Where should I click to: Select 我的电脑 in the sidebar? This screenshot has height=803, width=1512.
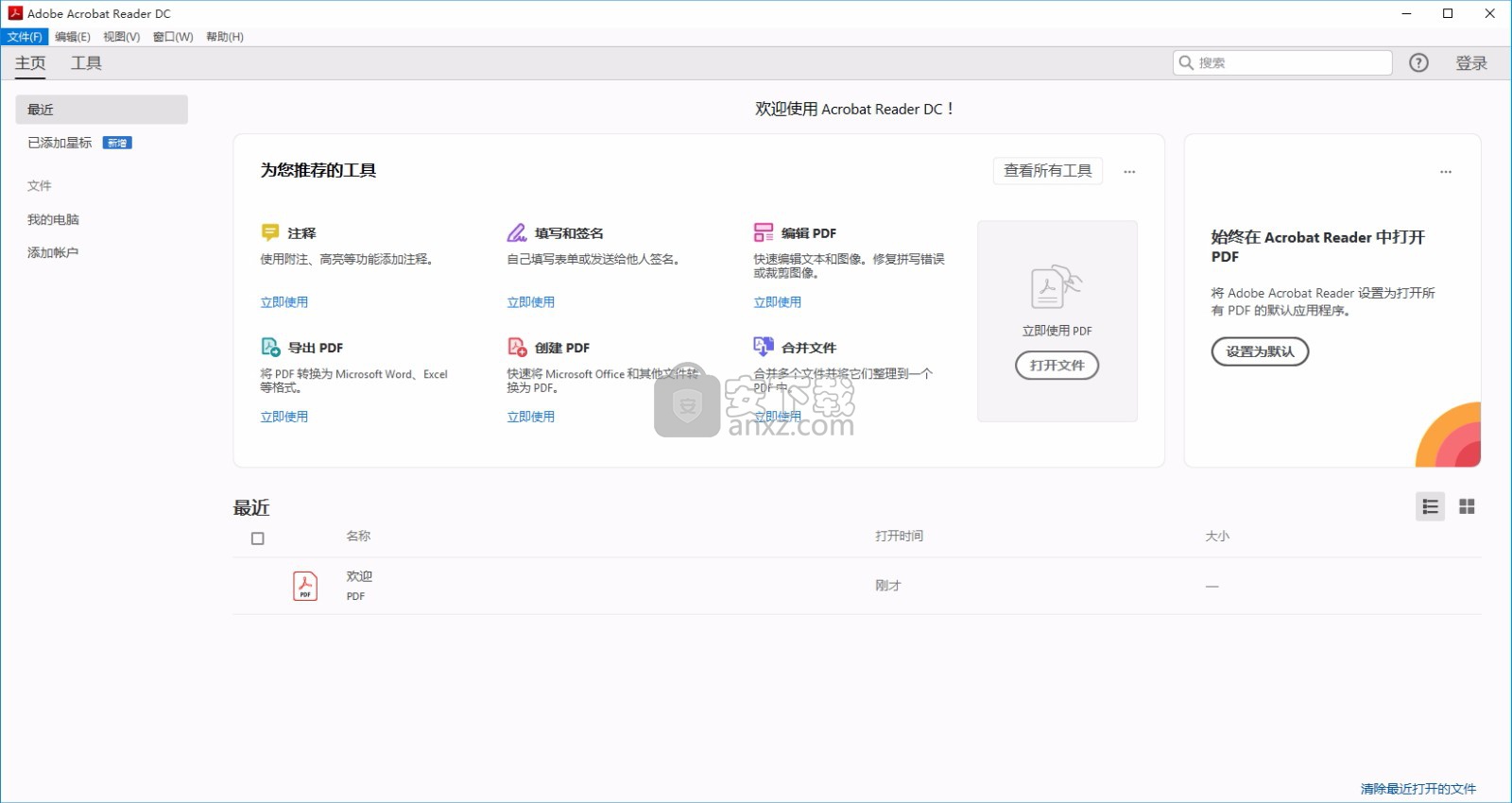pyautogui.click(x=53, y=219)
